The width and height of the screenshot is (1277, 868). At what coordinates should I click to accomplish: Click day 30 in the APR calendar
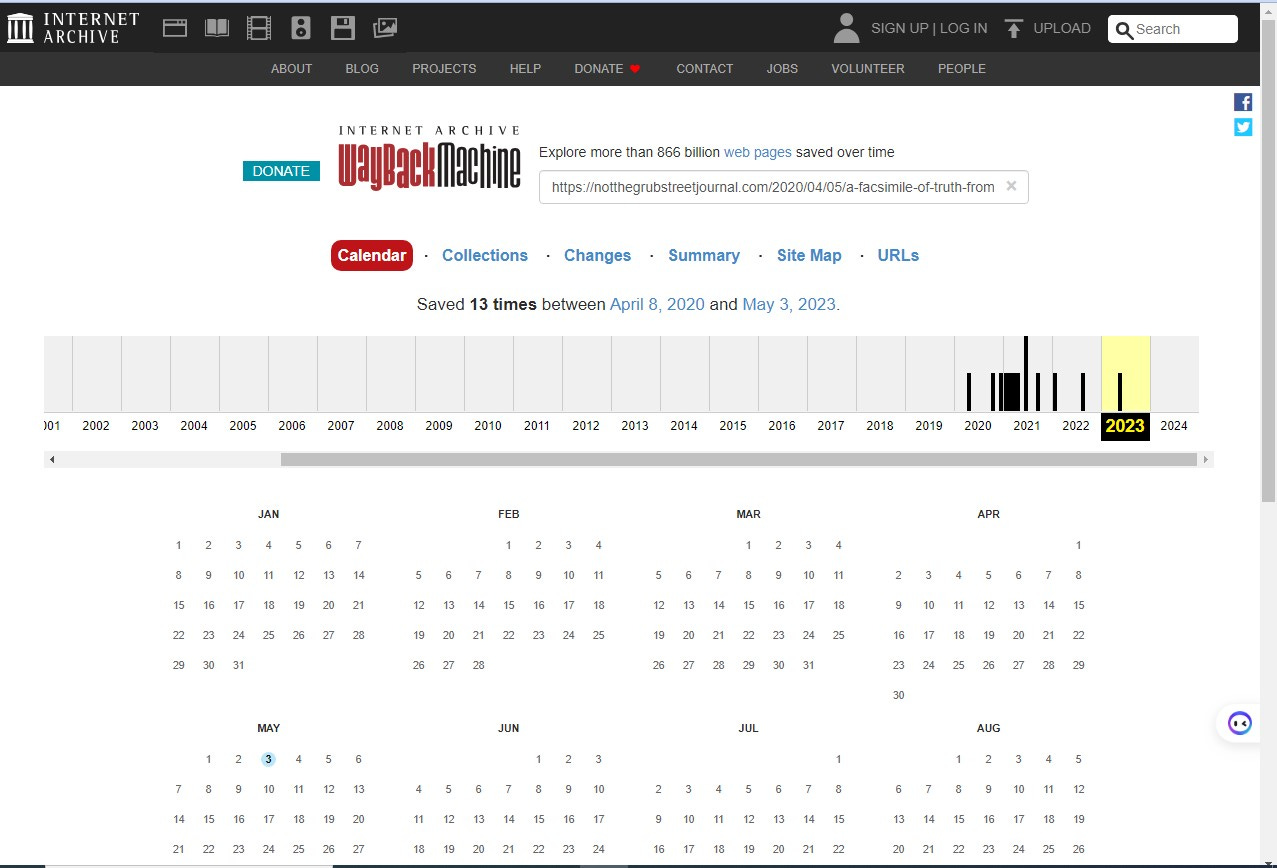point(898,695)
